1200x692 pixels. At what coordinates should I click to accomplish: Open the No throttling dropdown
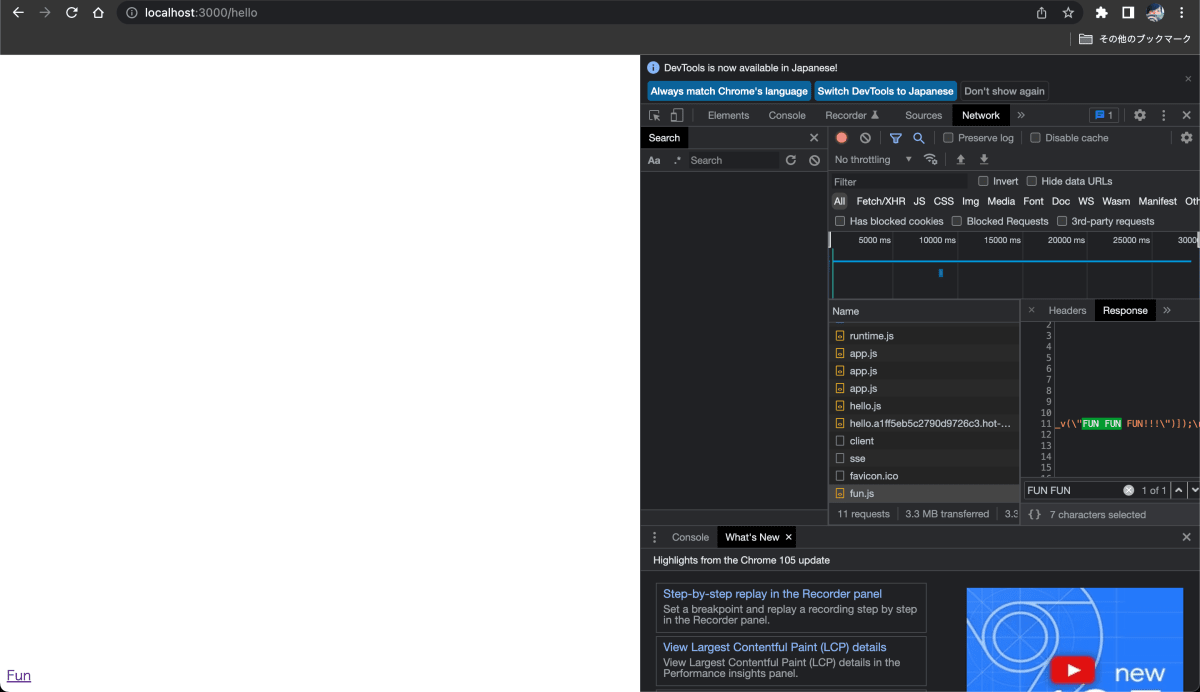[873, 159]
